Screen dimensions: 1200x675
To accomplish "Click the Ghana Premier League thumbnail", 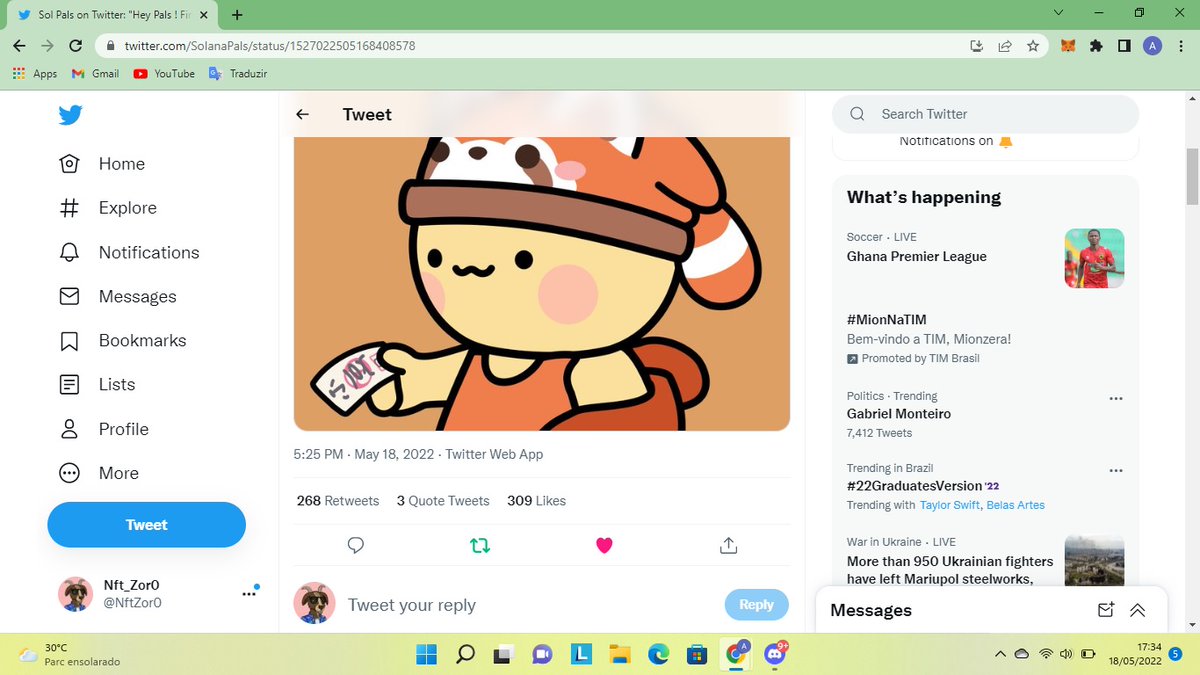I will [1094, 258].
